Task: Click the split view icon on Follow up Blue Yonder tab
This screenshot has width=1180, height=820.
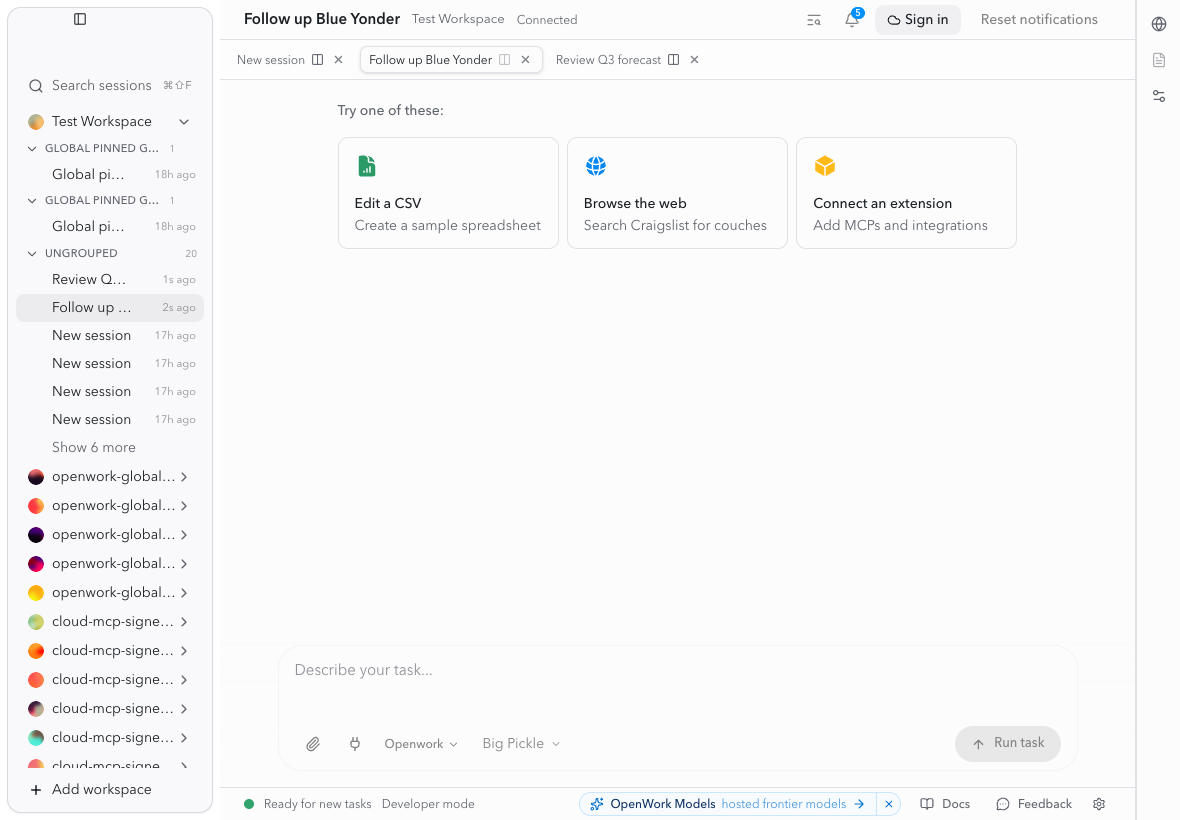Action: coord(504,59)
